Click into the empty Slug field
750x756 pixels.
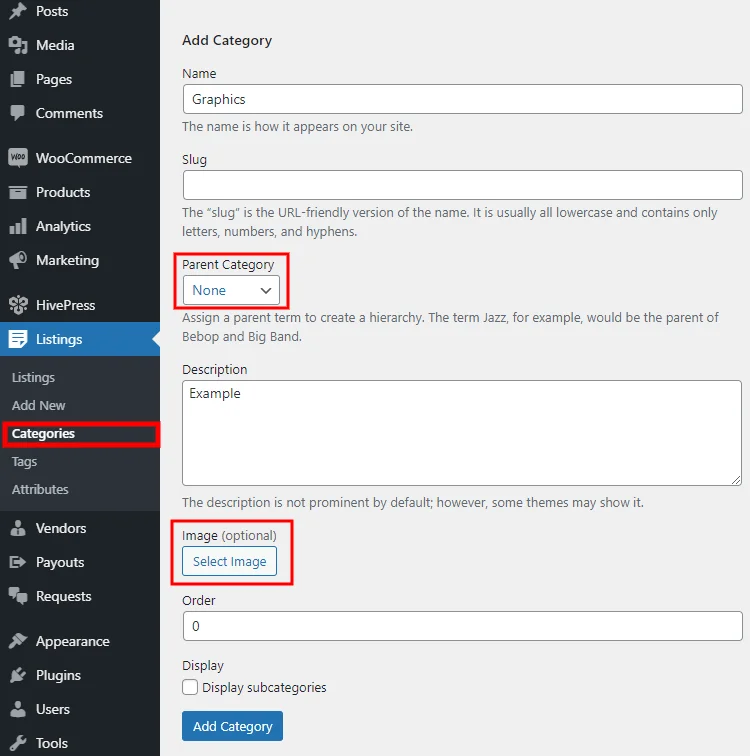462,185
